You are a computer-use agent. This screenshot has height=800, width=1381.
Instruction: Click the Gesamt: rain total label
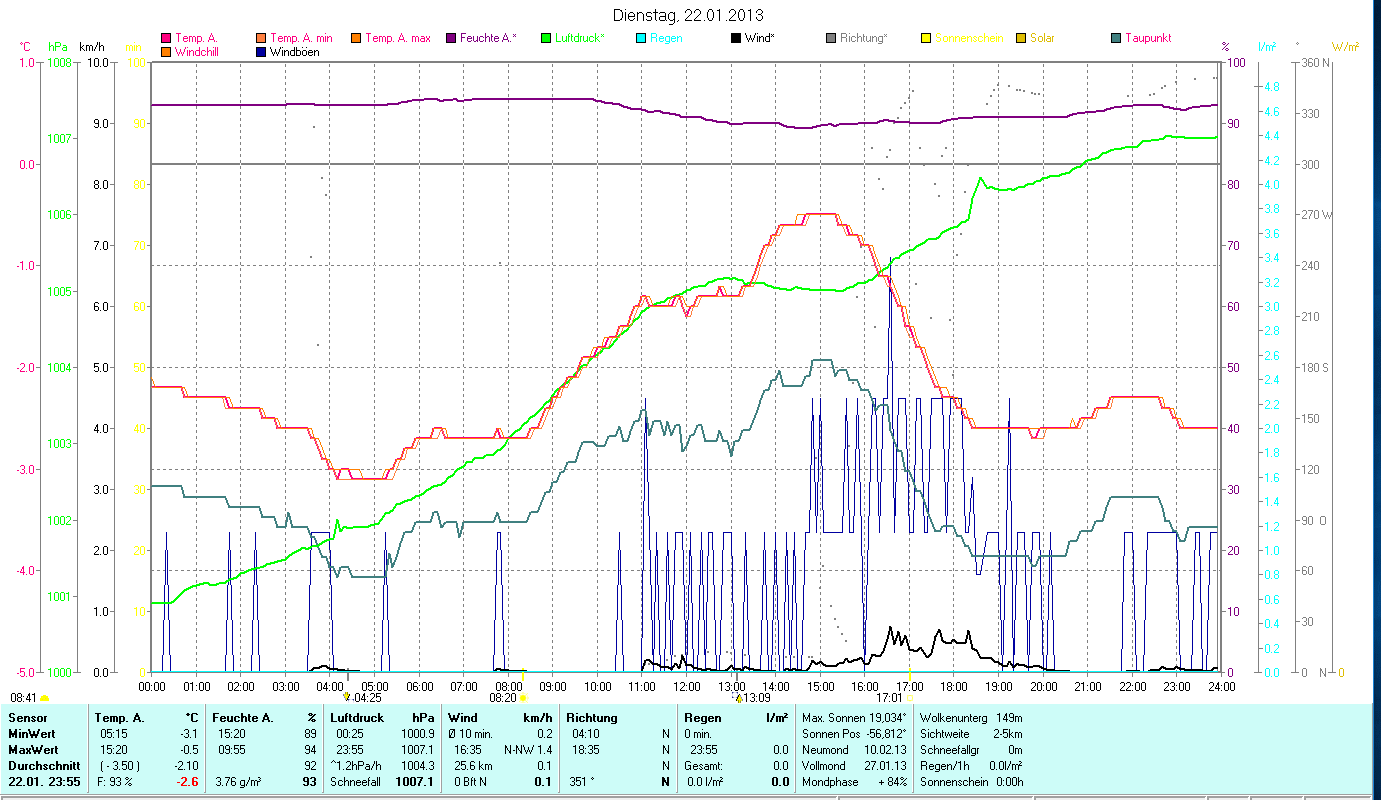click(x=703, y=766)
